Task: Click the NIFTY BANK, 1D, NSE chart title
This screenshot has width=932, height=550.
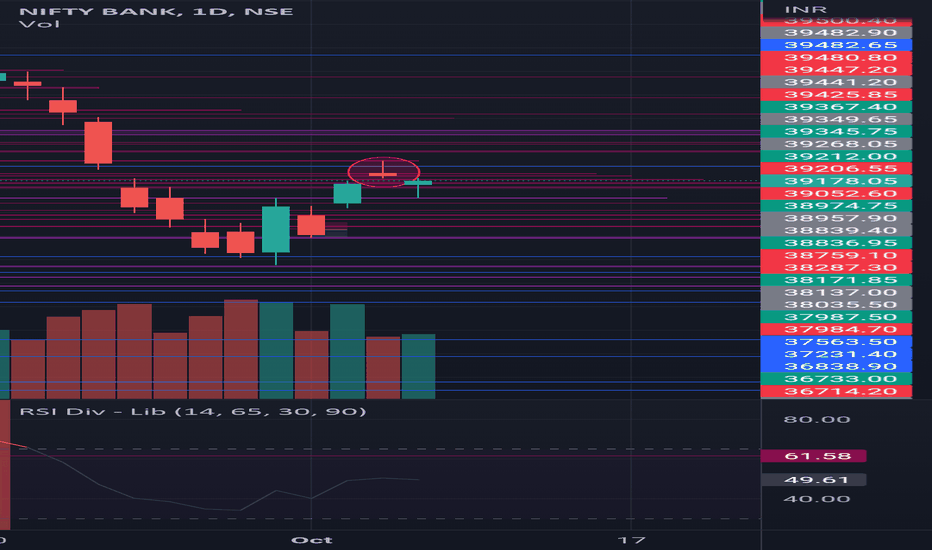Action: pyautogui.click(x=156, y=11)
